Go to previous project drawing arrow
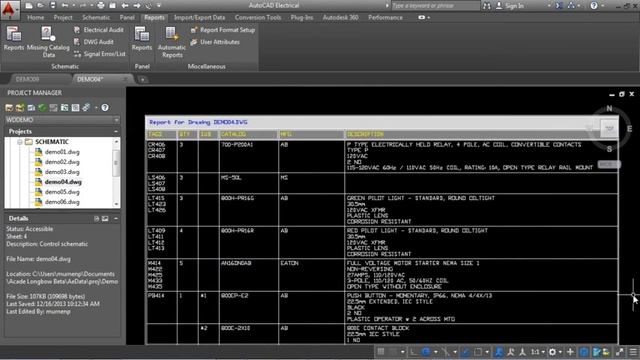Viewport: 640px width, 360px height. (125, 6)
